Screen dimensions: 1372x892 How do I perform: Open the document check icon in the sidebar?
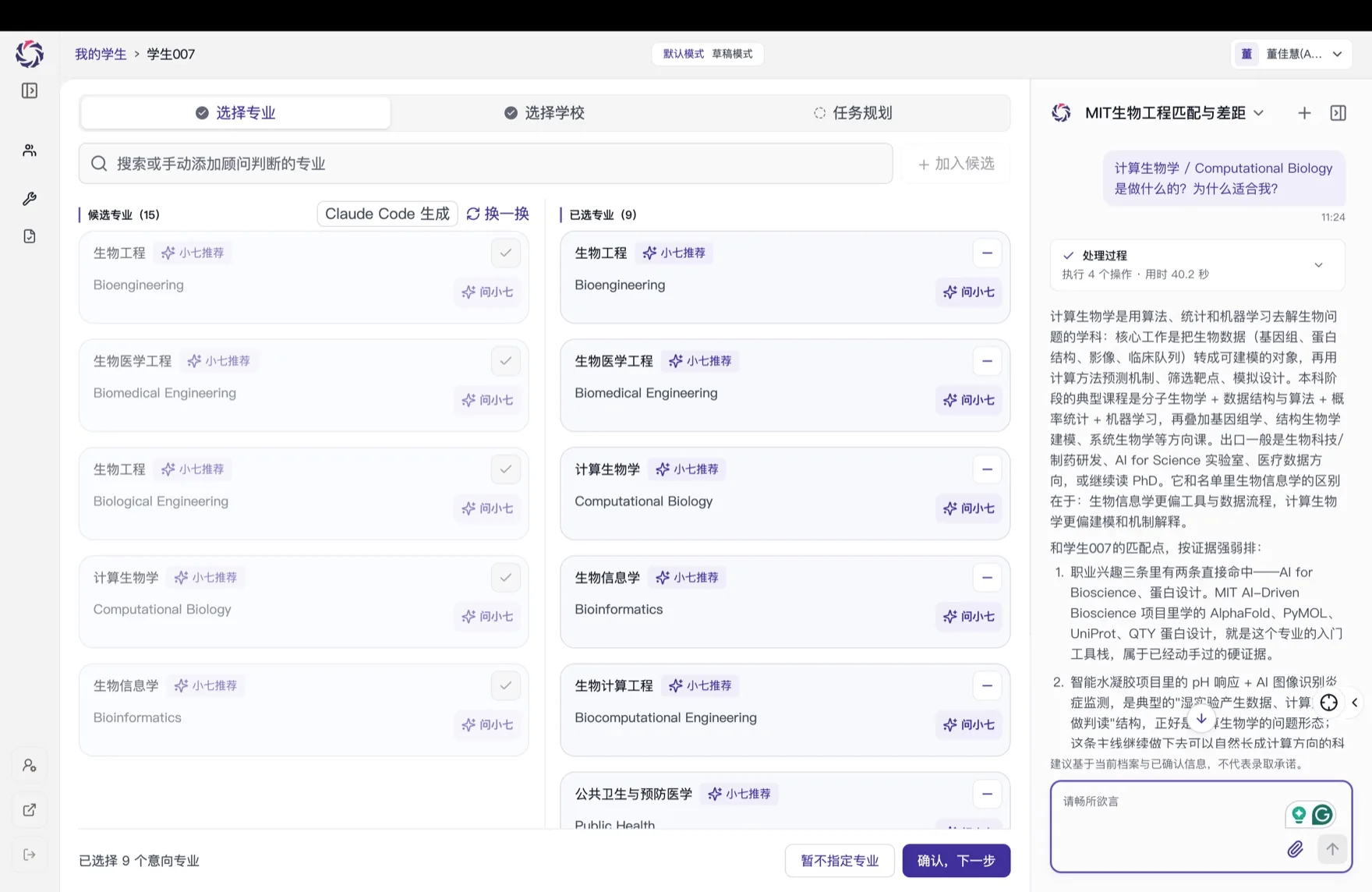[30, 236]
